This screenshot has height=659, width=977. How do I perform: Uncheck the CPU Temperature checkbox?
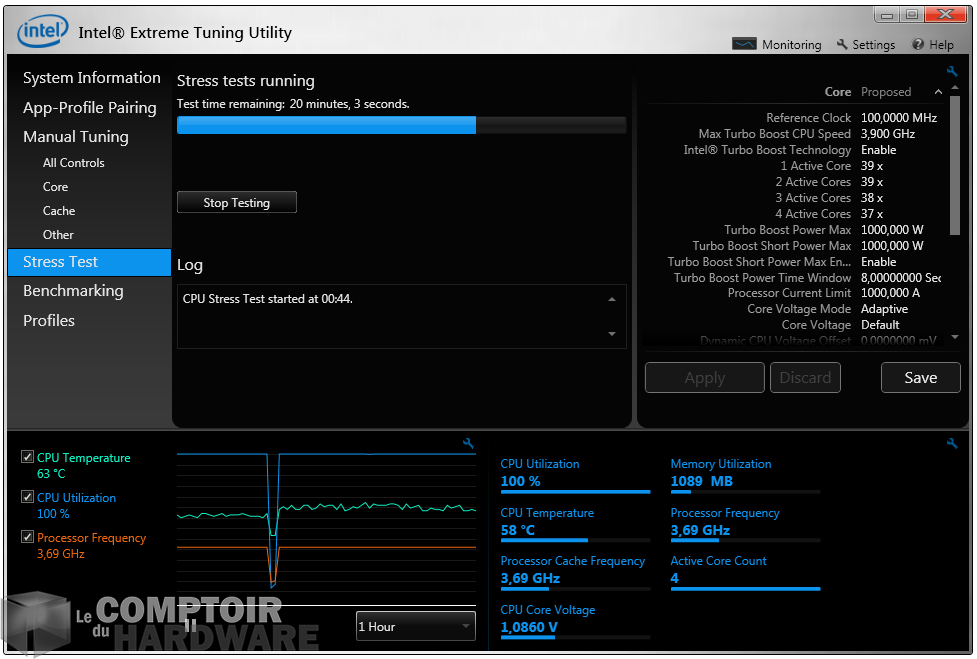tap(27, 458)
